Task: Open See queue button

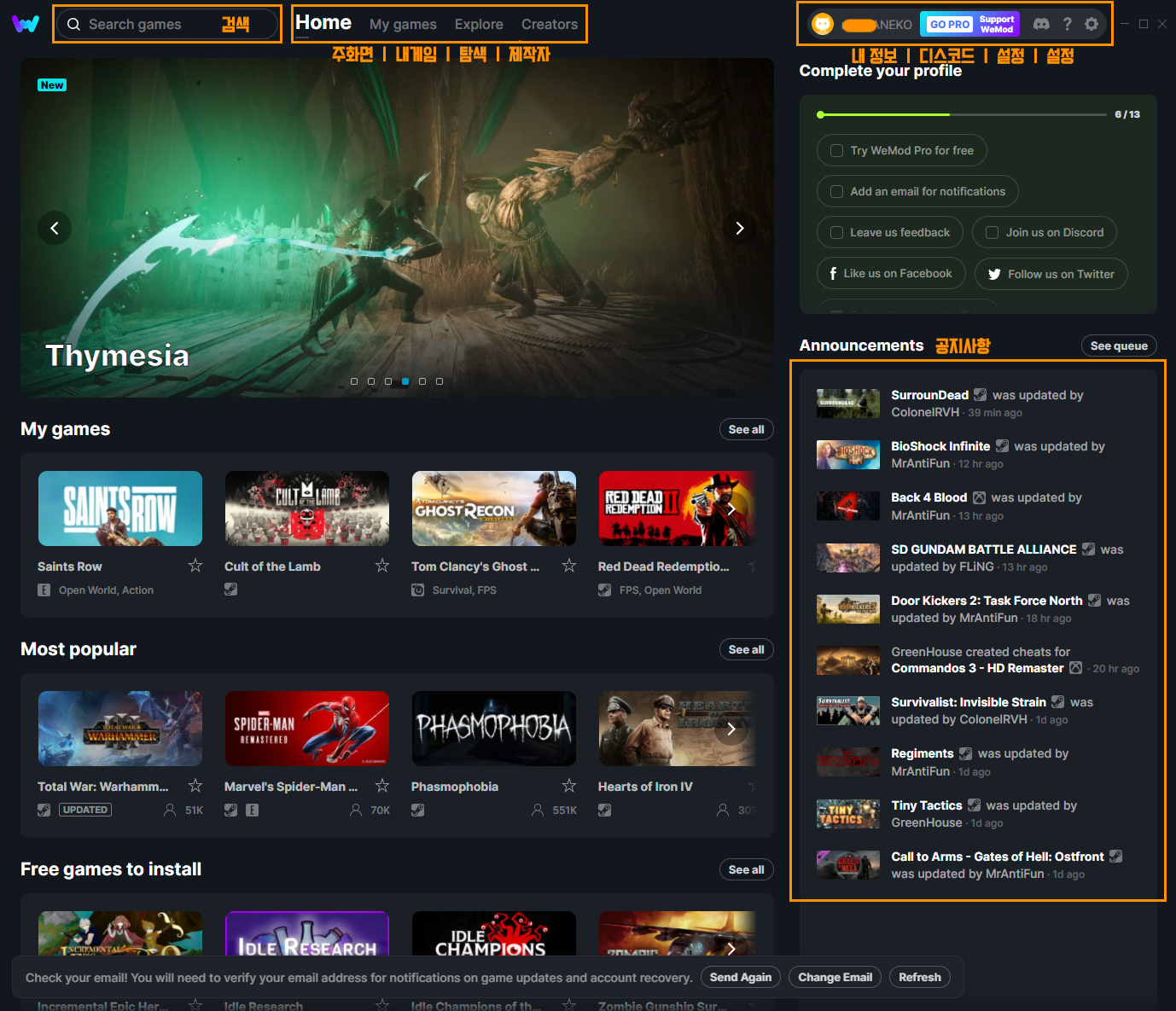Action: pyautogui.click(x=1119, y=346)
